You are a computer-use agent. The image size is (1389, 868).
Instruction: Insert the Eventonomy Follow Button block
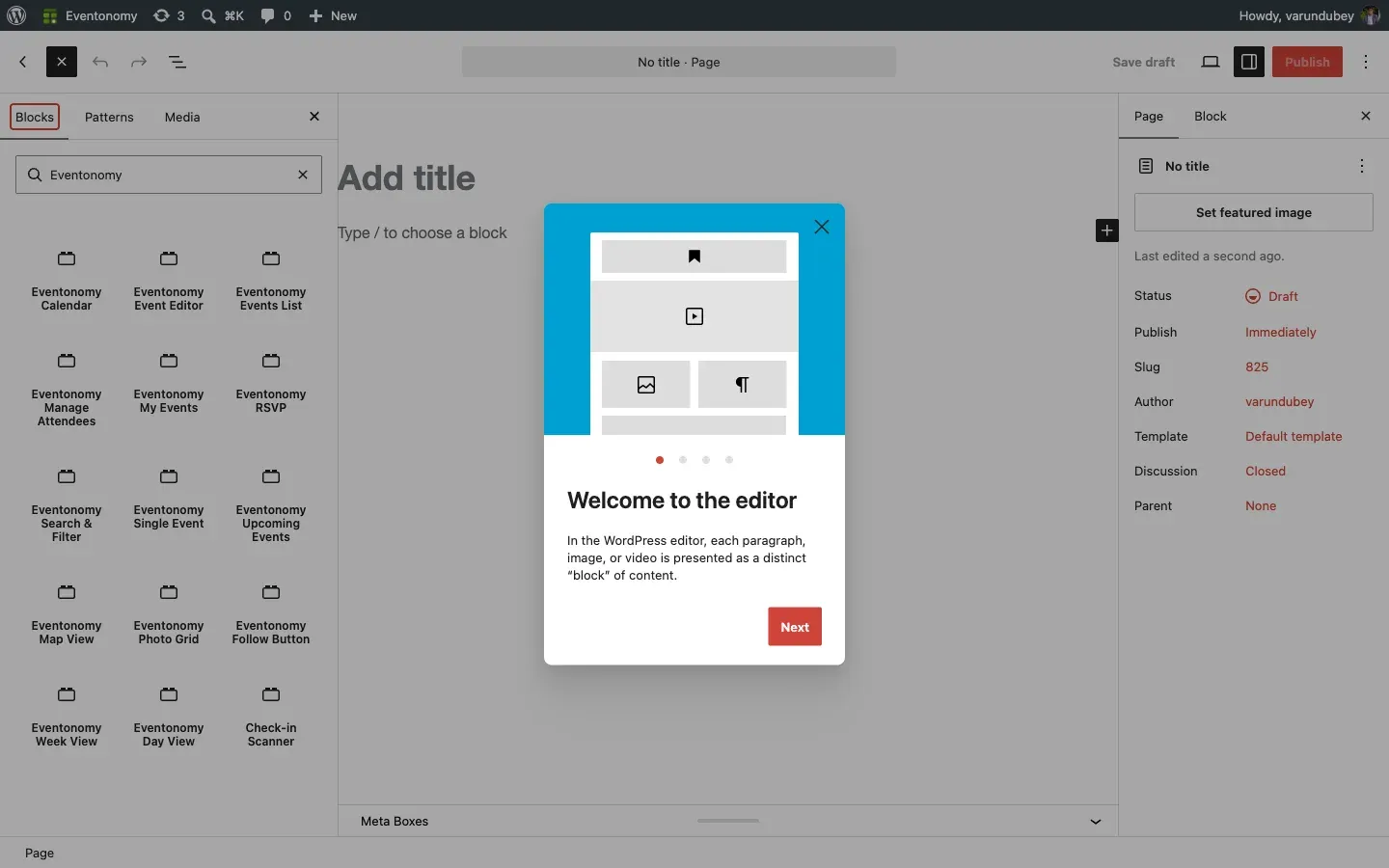click(x=271, y=614)
